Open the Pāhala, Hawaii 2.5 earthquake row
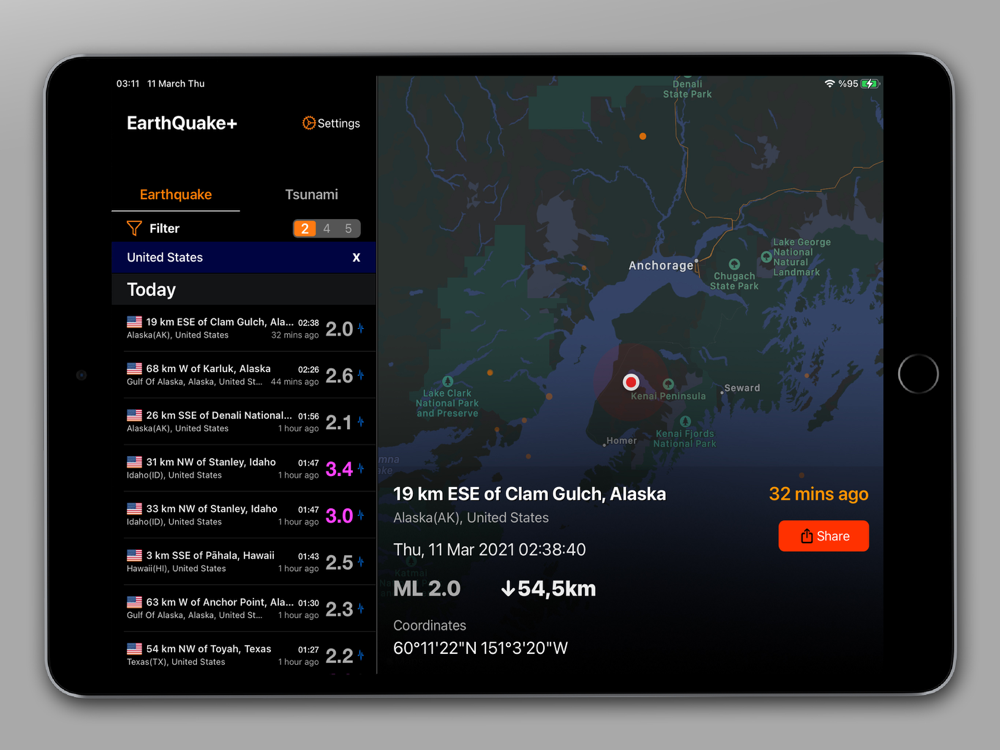The height and width of the screenshot is (750, 1000). (x=244, y=561)
